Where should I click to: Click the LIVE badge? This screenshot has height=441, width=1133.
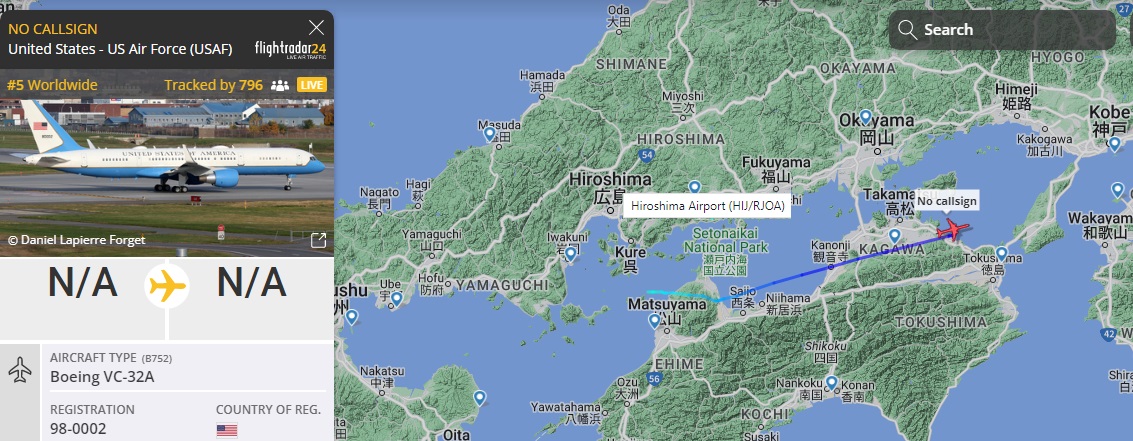coord(311,85)
